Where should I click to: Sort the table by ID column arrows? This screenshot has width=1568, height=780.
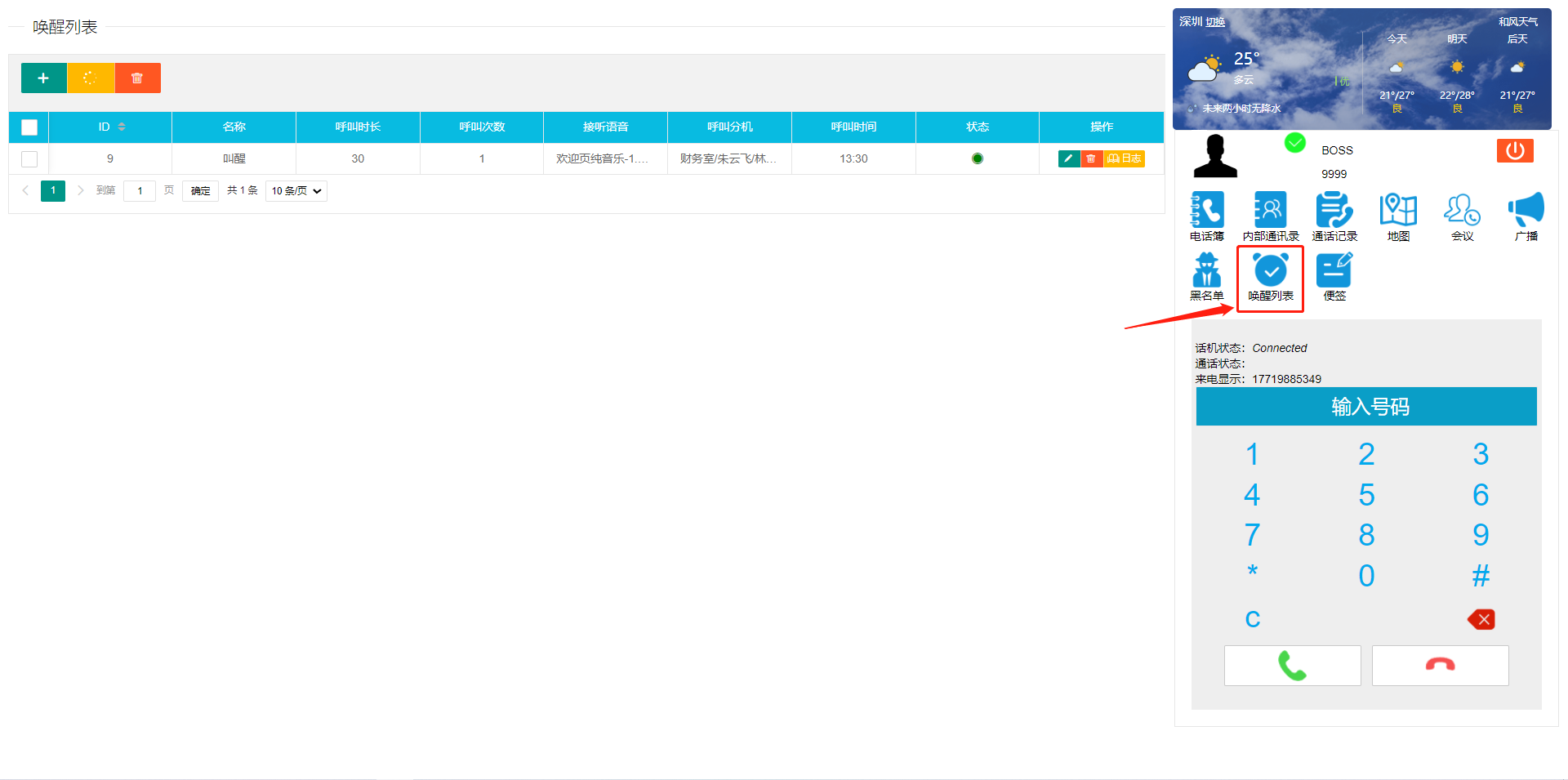122,127
